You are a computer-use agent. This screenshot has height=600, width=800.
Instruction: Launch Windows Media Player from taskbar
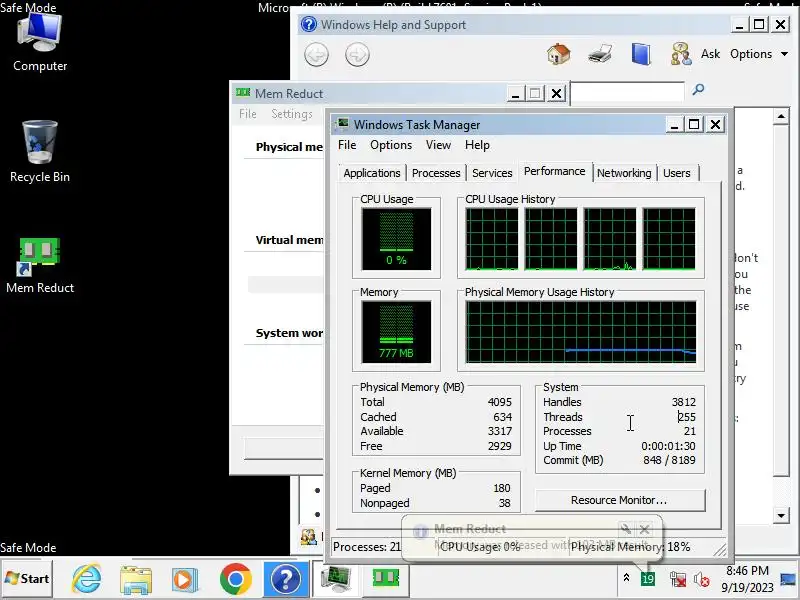click(x=185, y=579)
